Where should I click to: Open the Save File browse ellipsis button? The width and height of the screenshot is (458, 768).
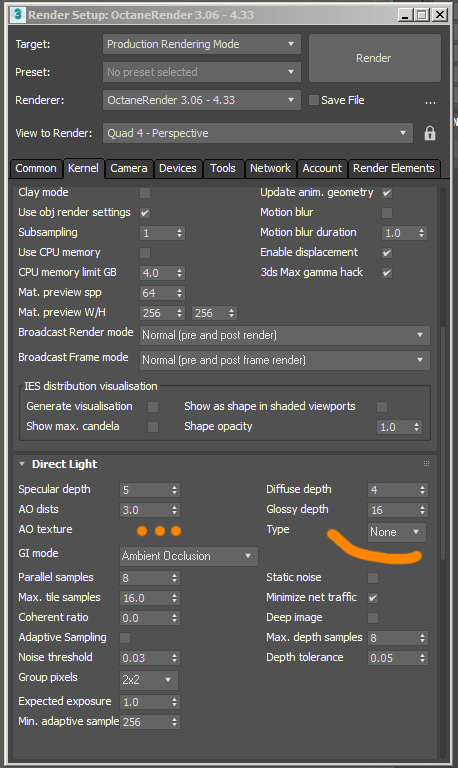[x=430, y=102]
